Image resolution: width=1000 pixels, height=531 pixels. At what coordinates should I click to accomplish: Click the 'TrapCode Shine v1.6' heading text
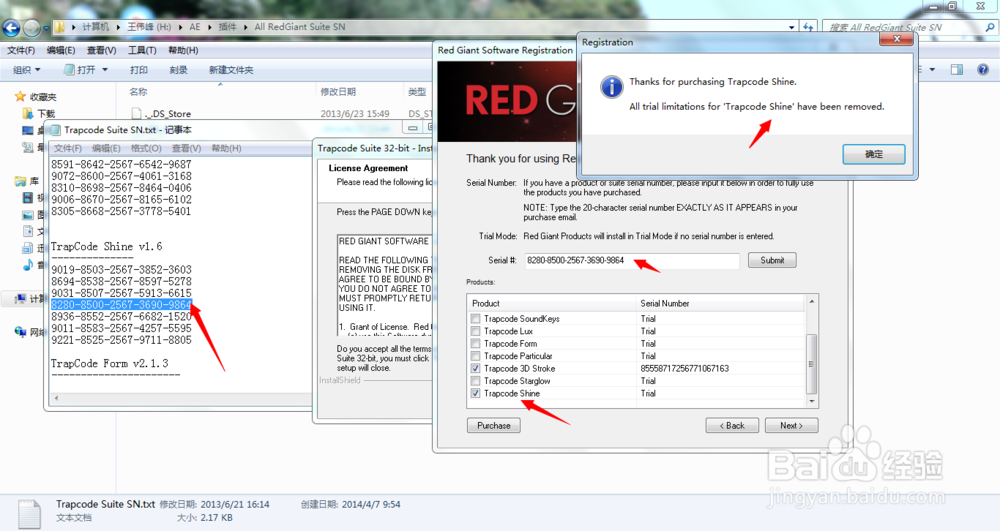tap(107, 246)
